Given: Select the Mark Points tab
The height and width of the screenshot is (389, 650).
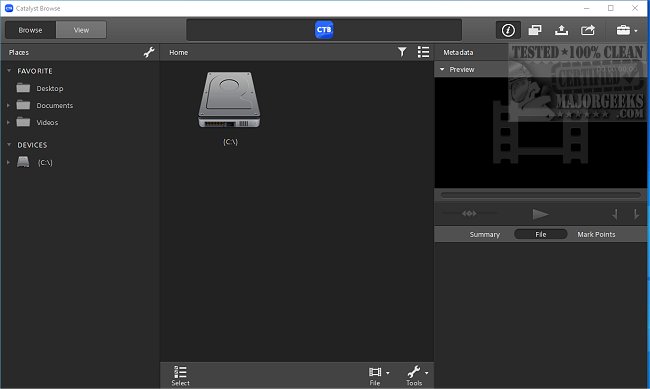Looking at the screenshot, I should coord(596,234).
